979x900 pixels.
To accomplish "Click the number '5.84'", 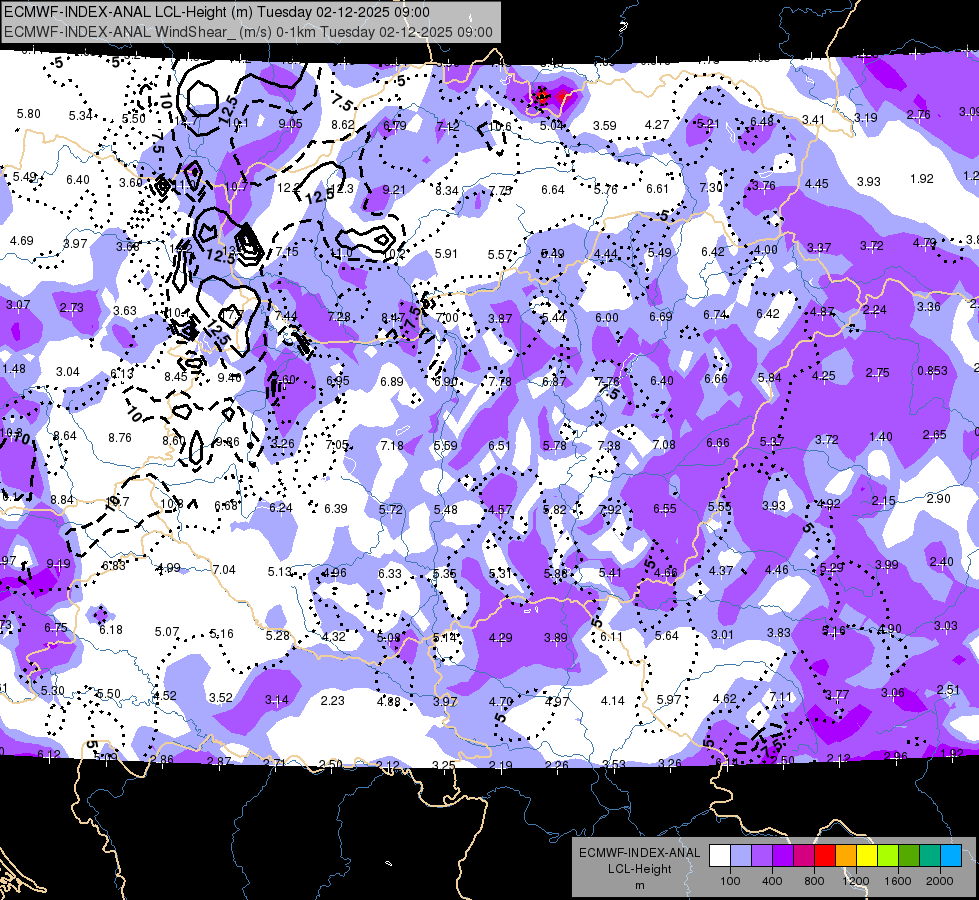I will click(769, 378).
